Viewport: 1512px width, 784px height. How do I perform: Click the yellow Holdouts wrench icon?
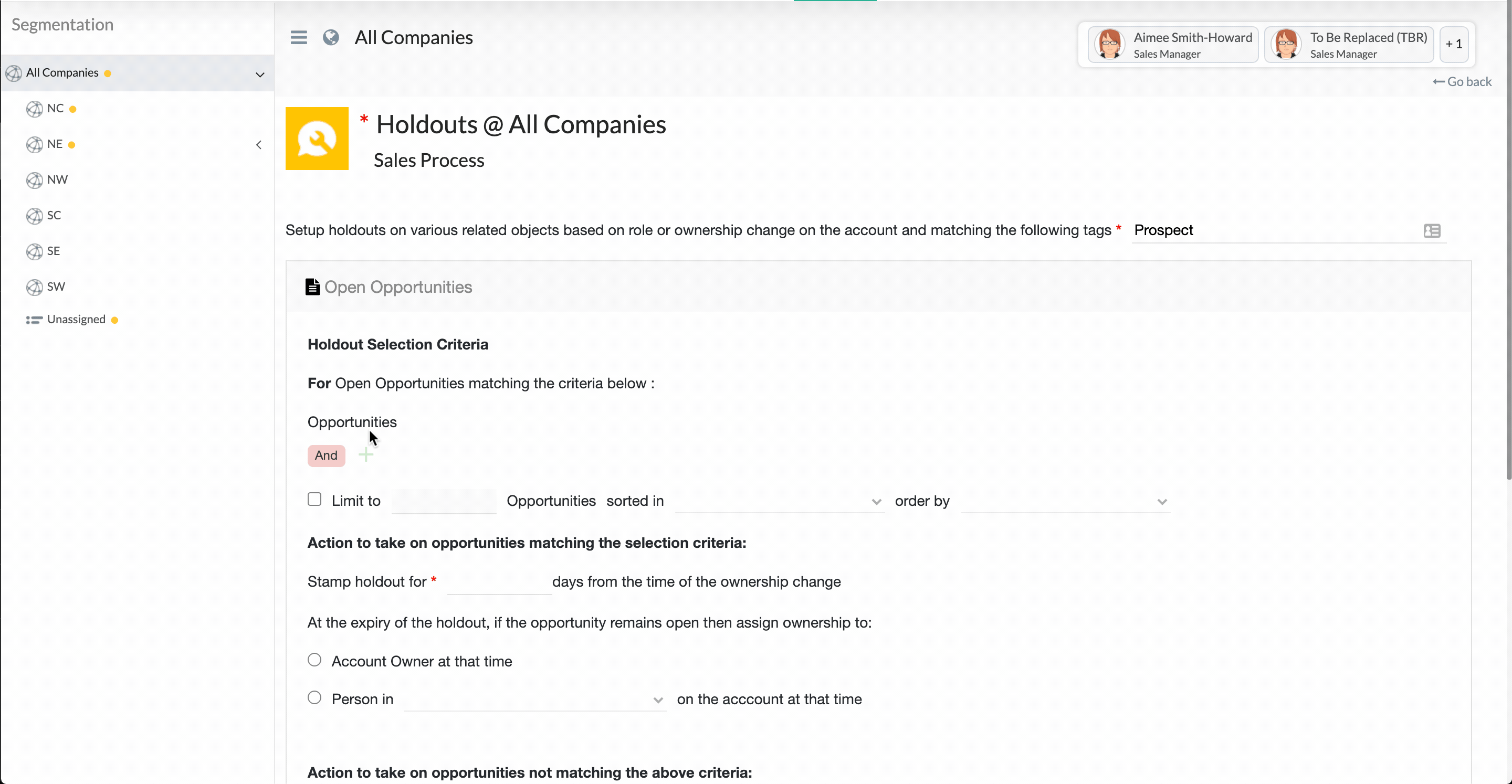[x=317, y=139]
